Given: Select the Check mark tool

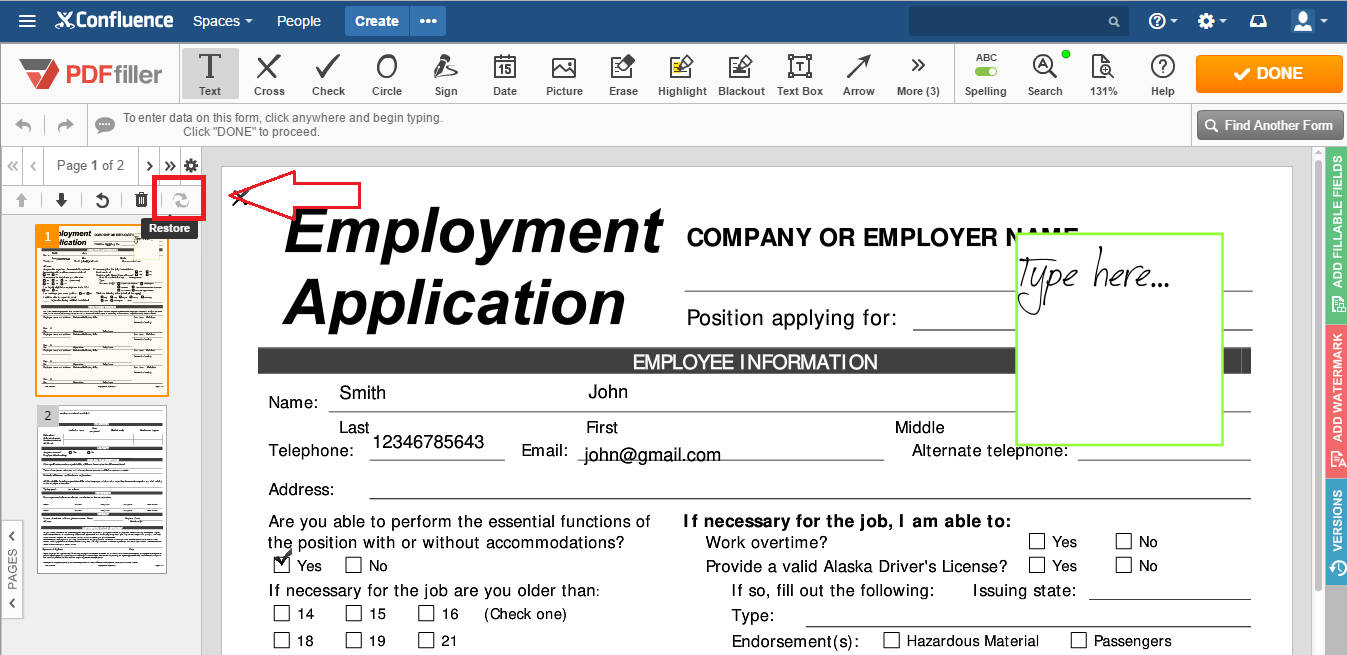Looking at the screenshot, I should [328, 73].
